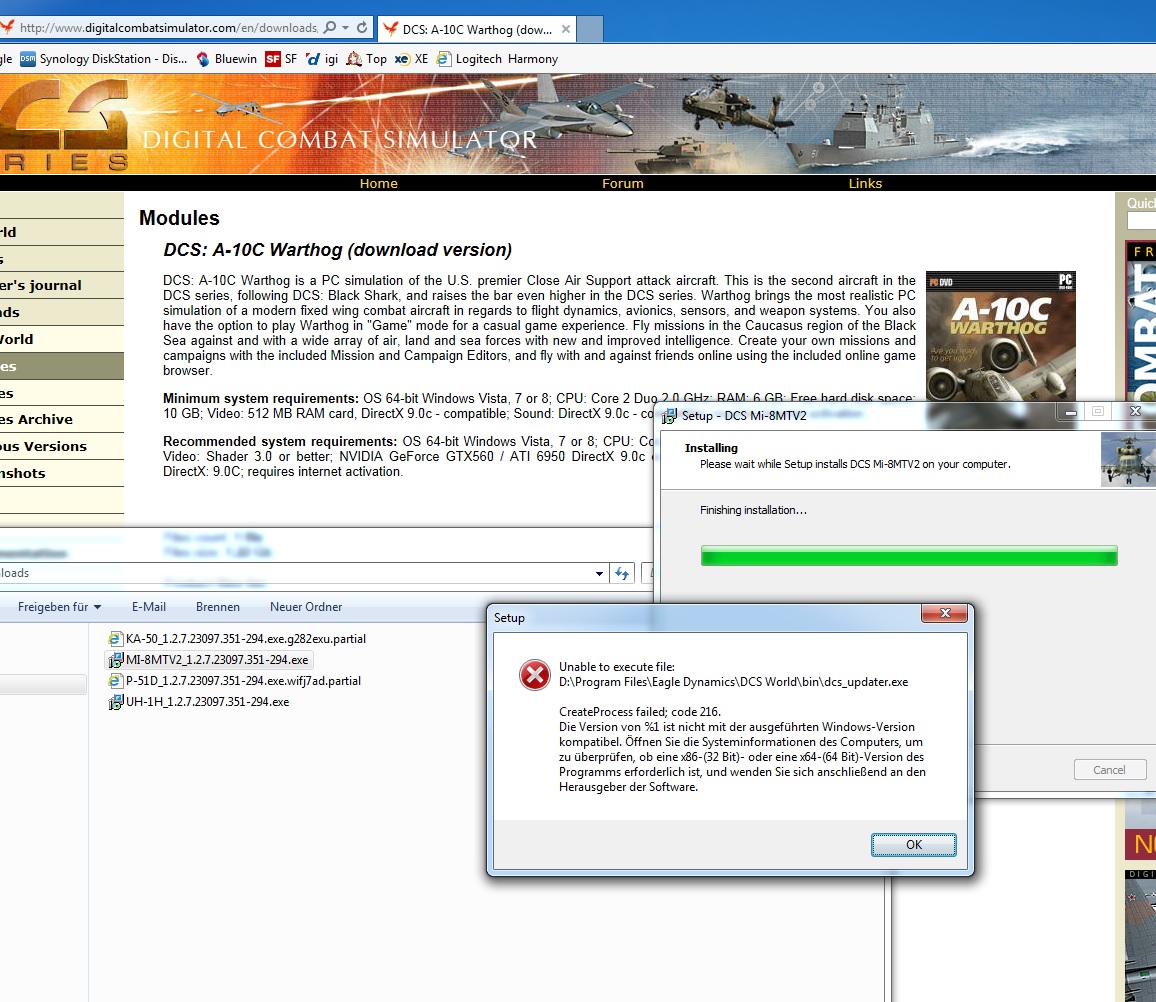Minimize the Setup DCS Mi-8MTV2 window
Viewport: 1156px width, 1002px height.
pyautogui.click(x=1070, y=411)
